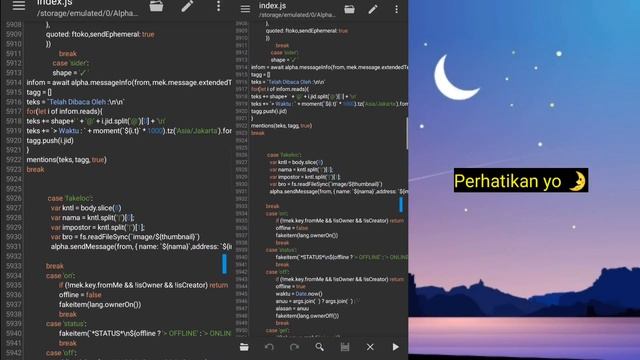The height and width of the screenshot is (360, 640).
Task: Click "offline = false" line in left editor
Action: [x=80, y=295]
